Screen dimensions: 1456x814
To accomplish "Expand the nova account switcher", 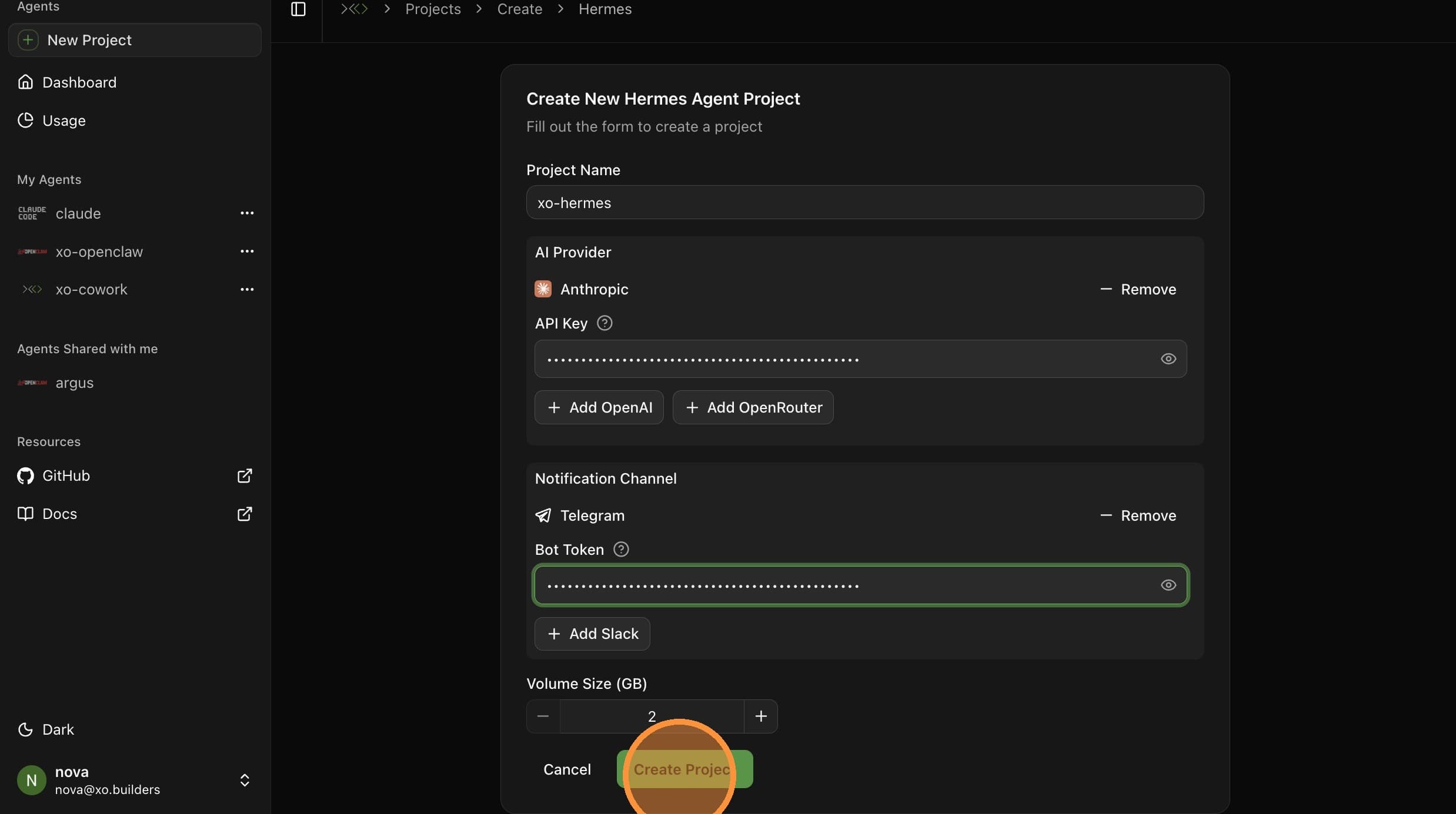I will 245,780.
